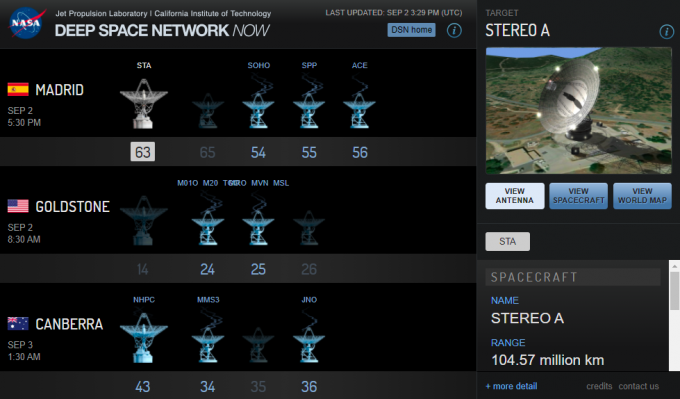
Task: Click antenna number 56
Action: pos(360,153)
